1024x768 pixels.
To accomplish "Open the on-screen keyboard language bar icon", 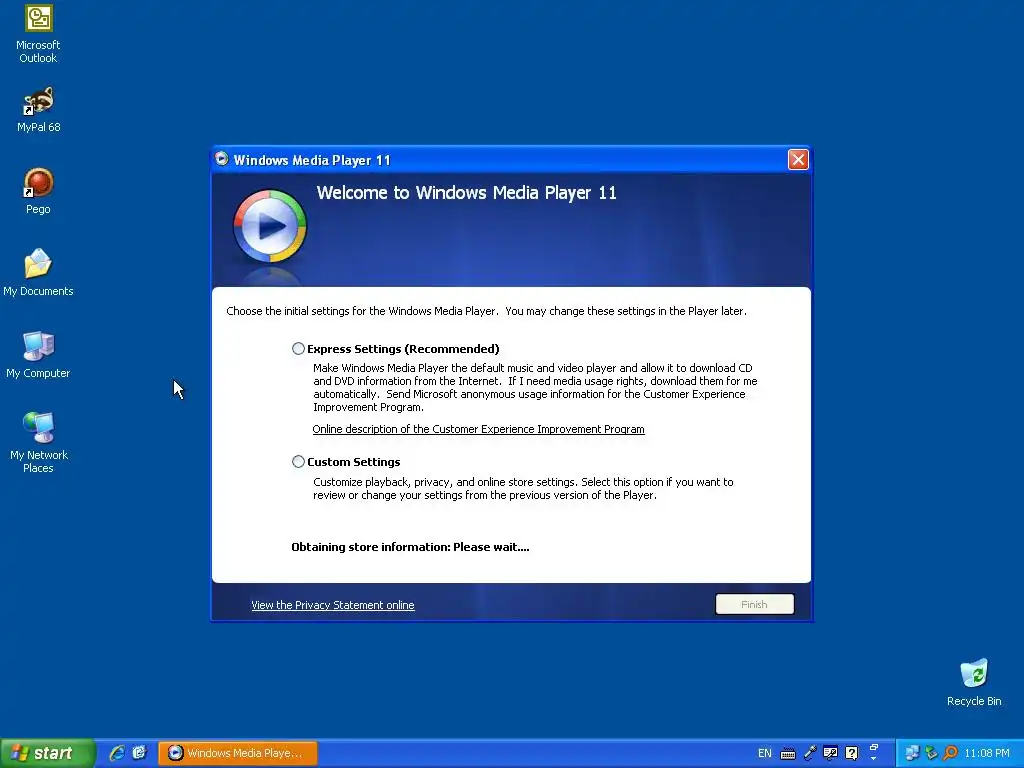I will click(x=788, y=754).
